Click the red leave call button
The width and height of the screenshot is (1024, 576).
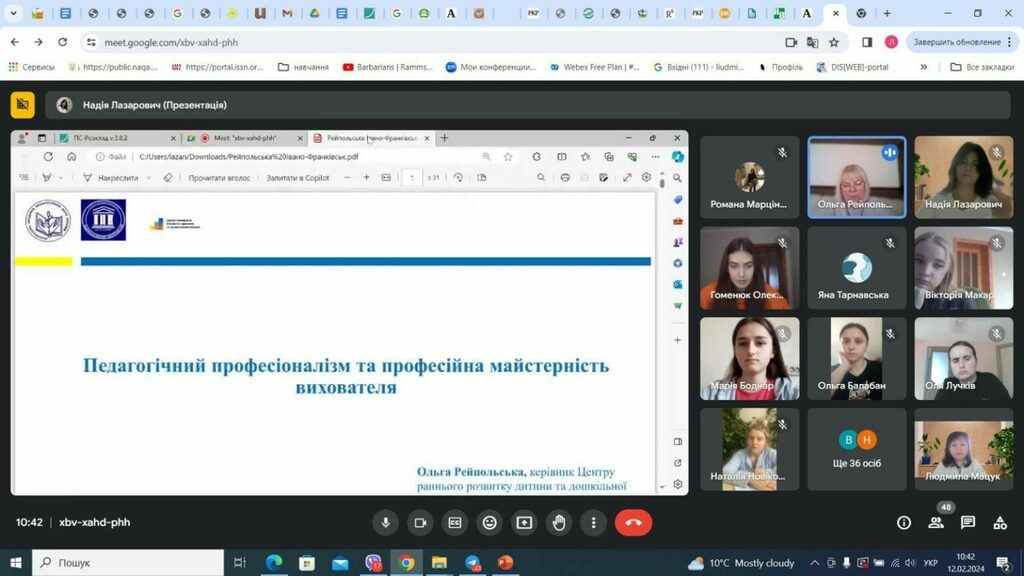pyautogui.click(x=633, y=522)
